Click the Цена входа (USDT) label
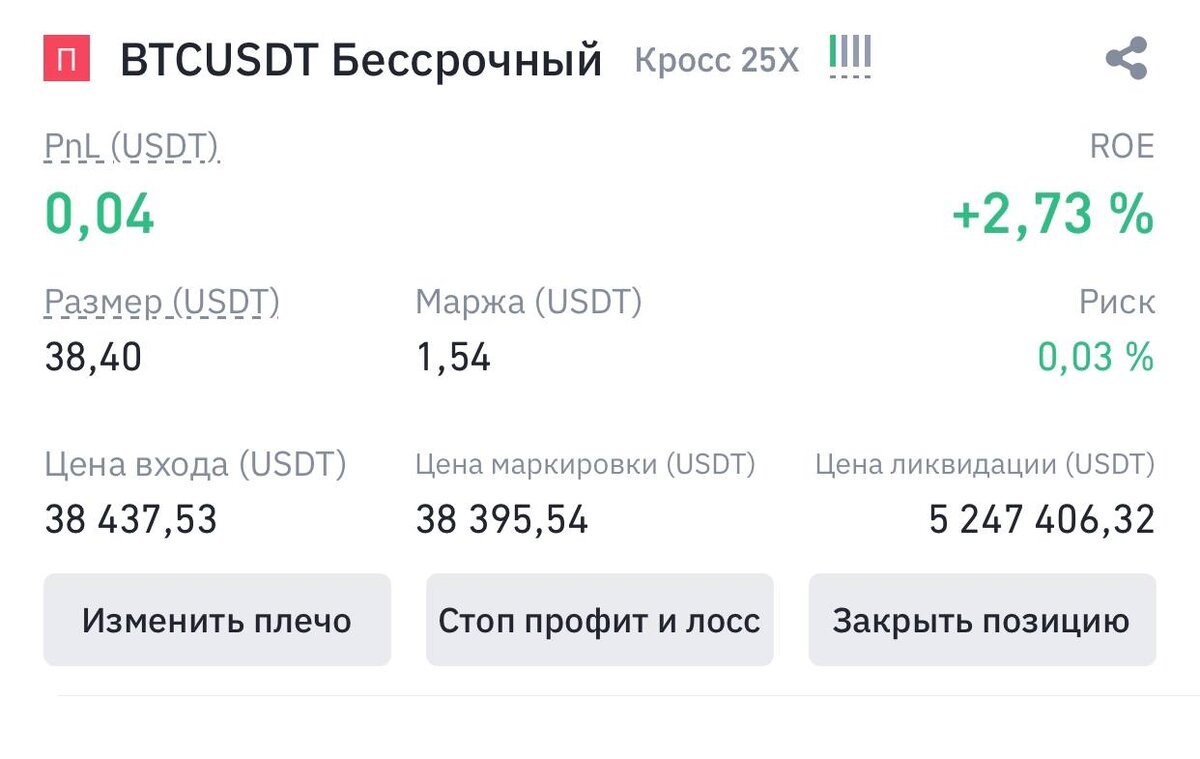Viewport: 1200px width, 759px height. [x=195, y=464]
